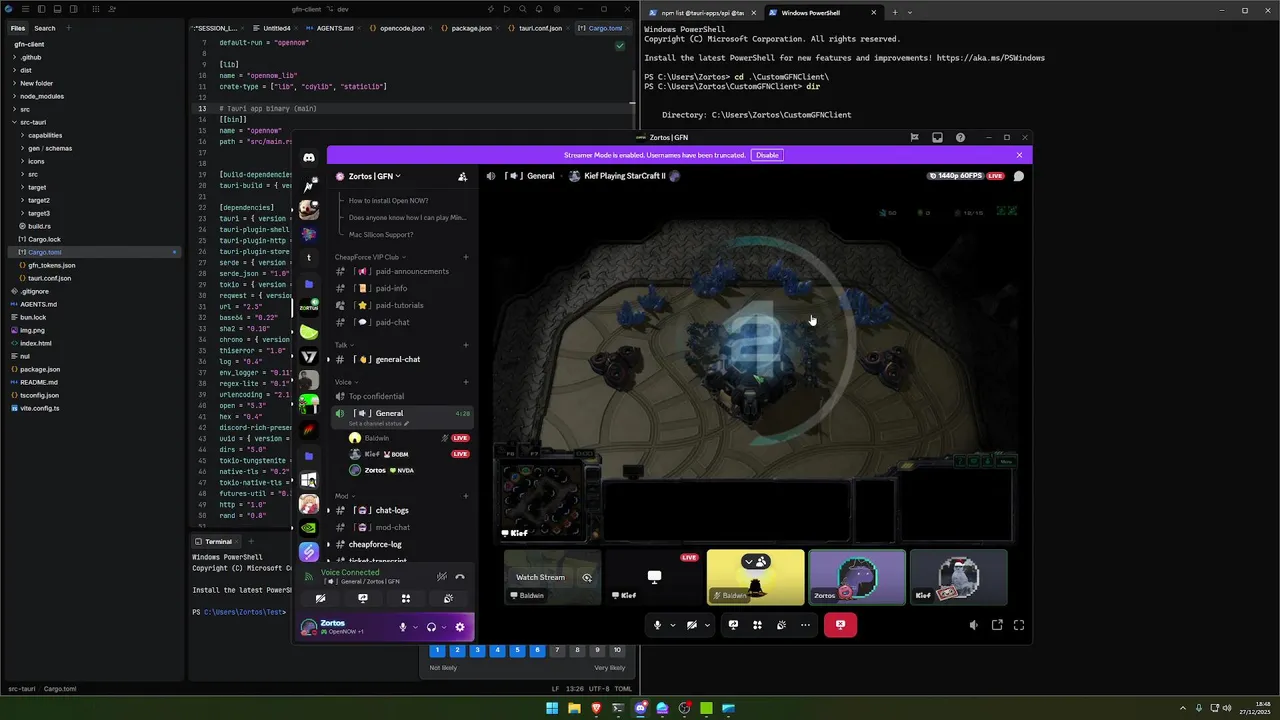
Task: Expand node_modules folder in file tree
Action: coord(42,96)
